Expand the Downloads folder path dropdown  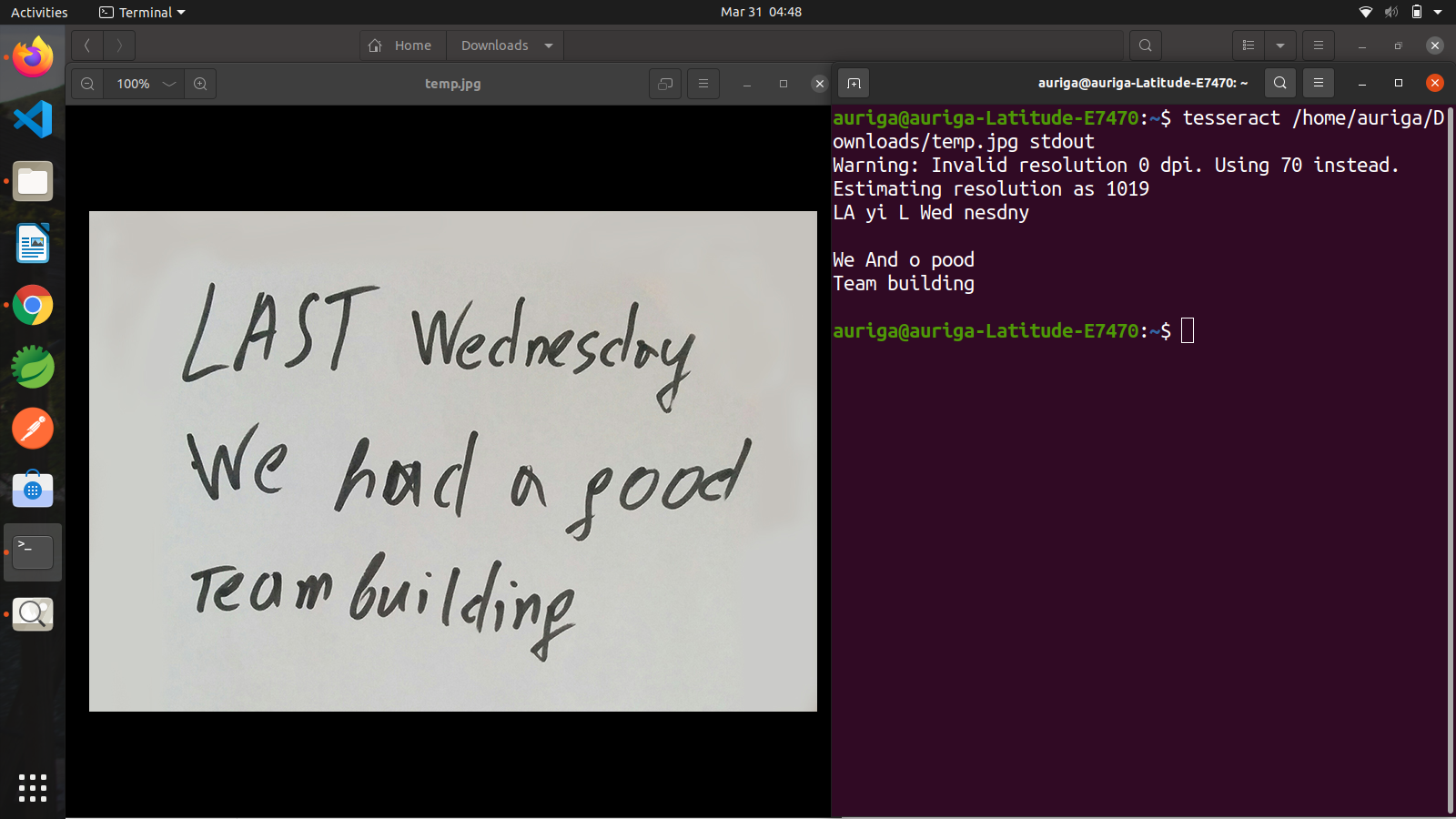tap(549, 45)
